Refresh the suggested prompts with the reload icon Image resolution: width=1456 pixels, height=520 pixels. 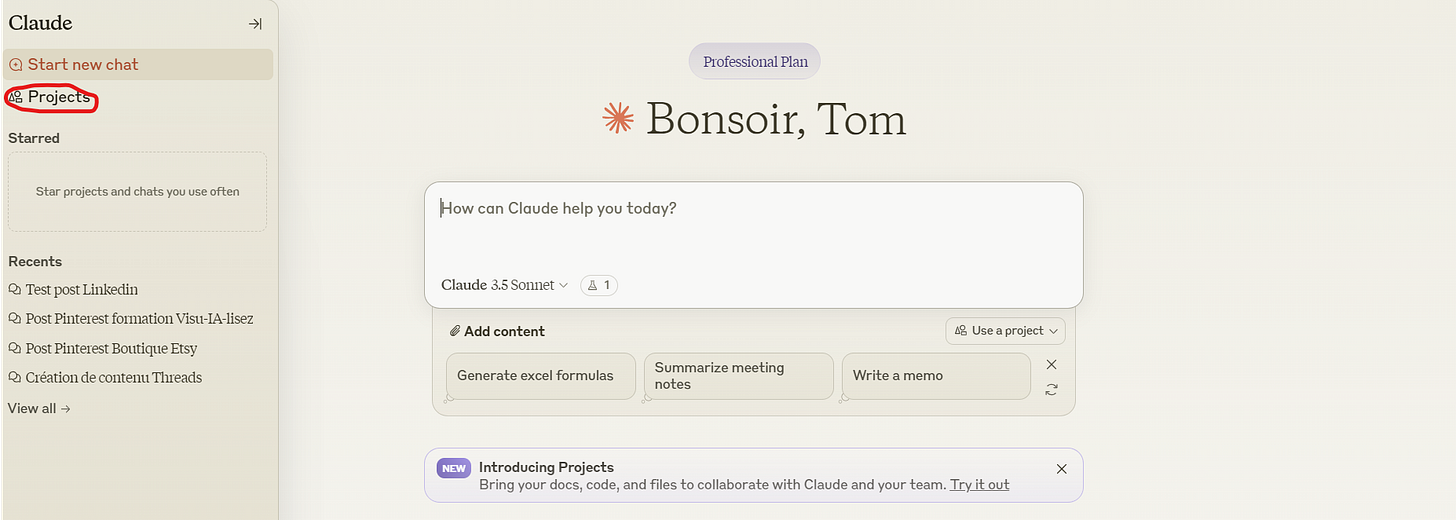click(x=1051, y=390)
